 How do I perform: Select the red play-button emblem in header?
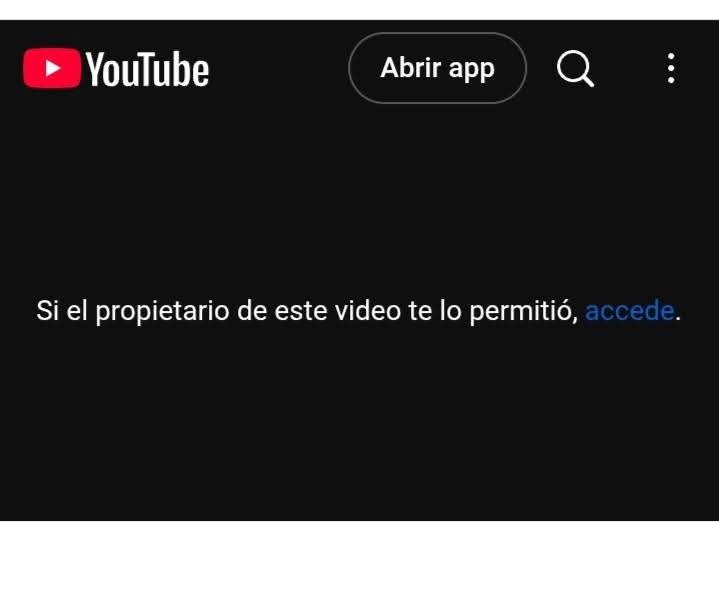coord(52,68)
